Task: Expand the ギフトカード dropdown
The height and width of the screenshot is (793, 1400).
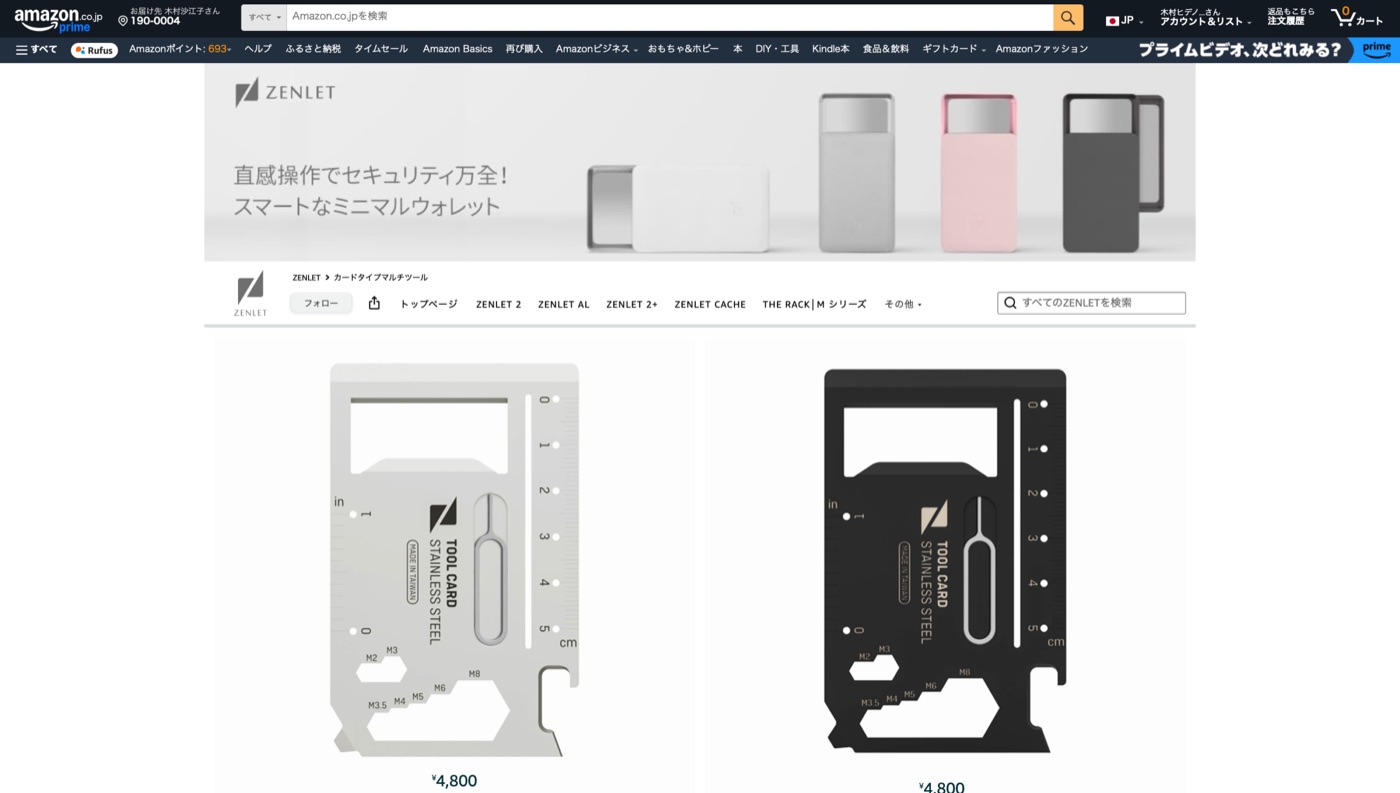Action: point(953,49)
